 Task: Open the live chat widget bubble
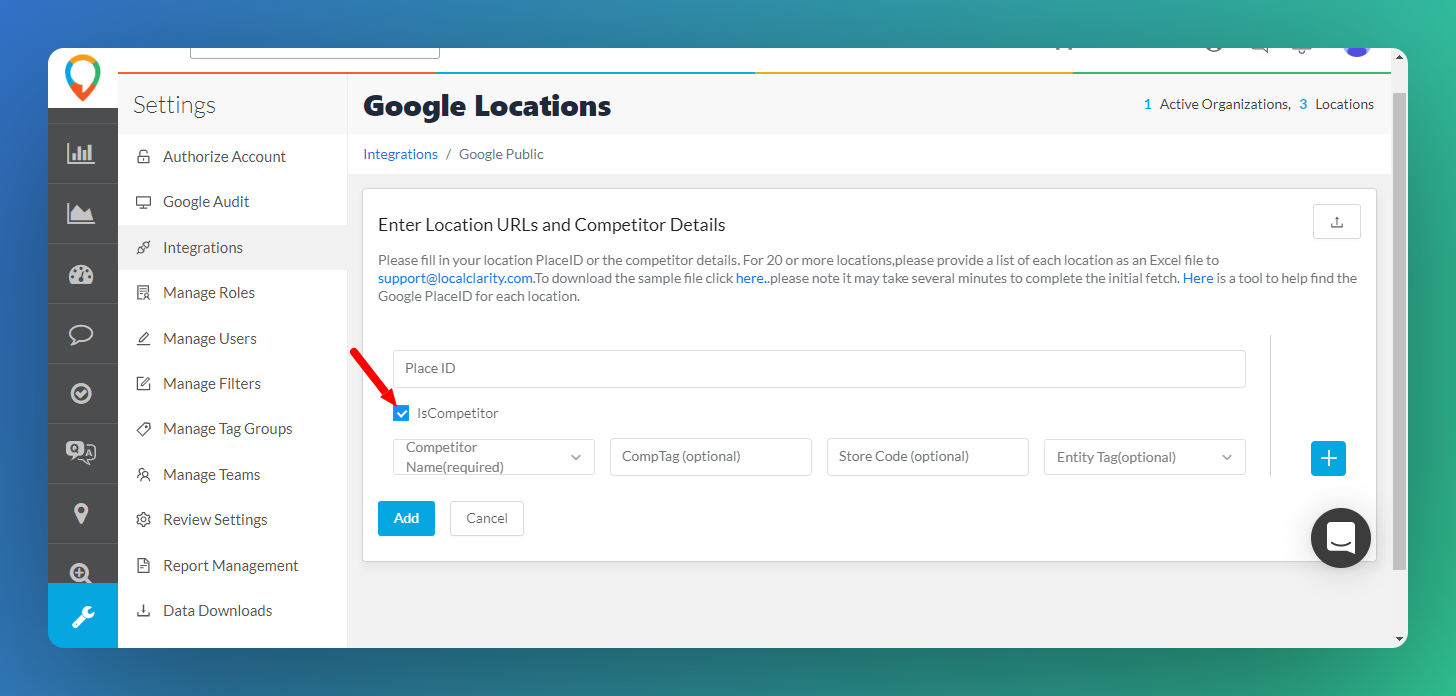coord(1341,538)
